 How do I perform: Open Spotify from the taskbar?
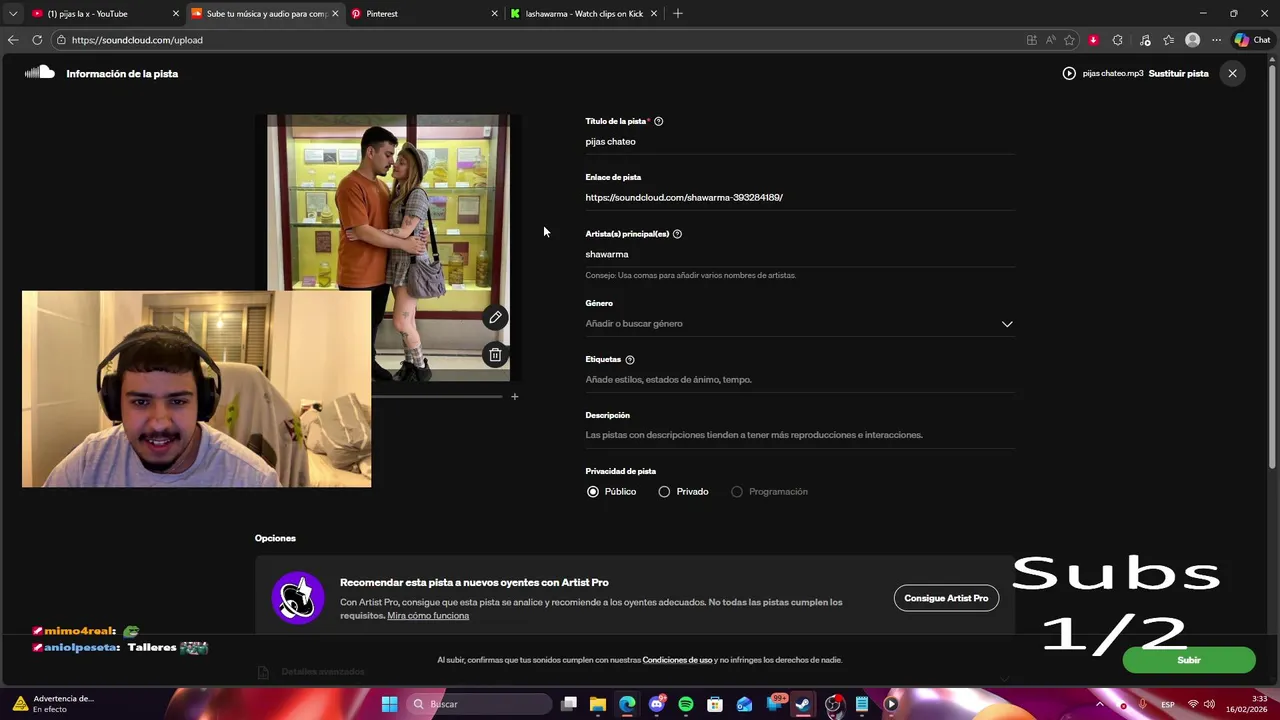[686, 704]
